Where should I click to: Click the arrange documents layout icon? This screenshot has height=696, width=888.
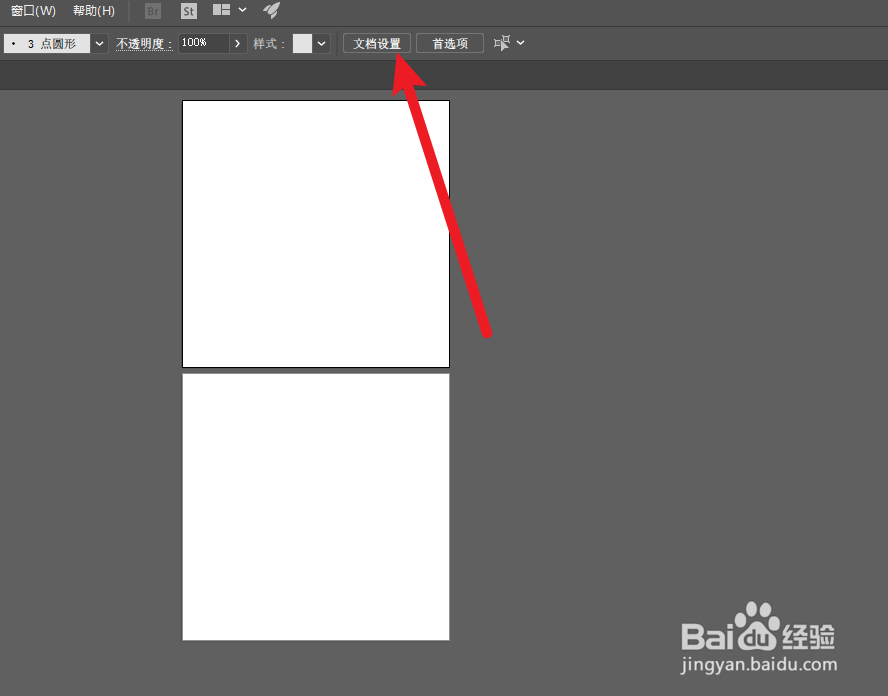coord(221,10)
